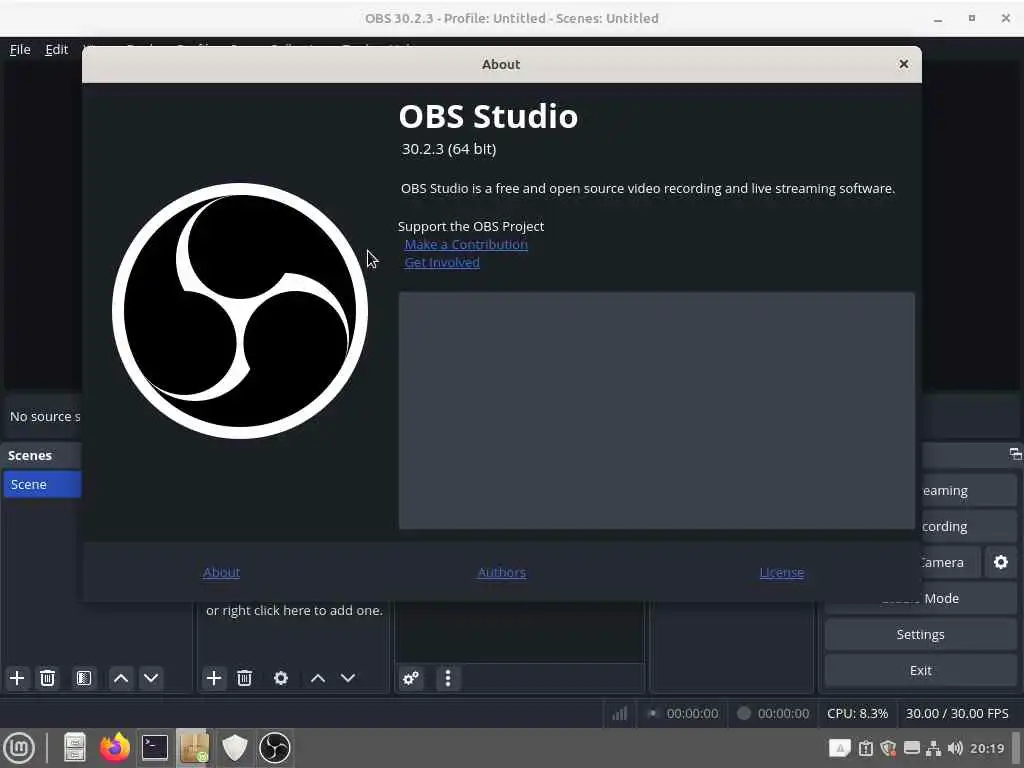Move scene up with the arrow
1024x768 pixels.
[x=121, y=678]
